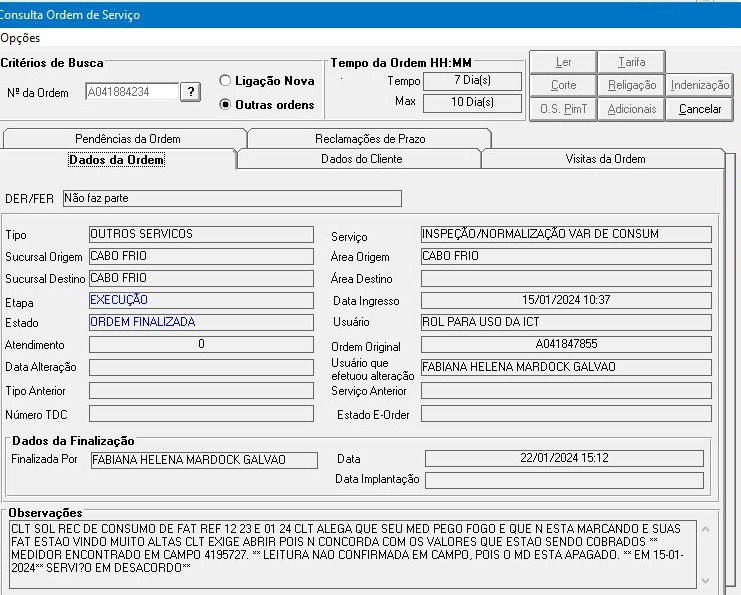Click the question mark lookup button
741x595 pixels.
191,92
